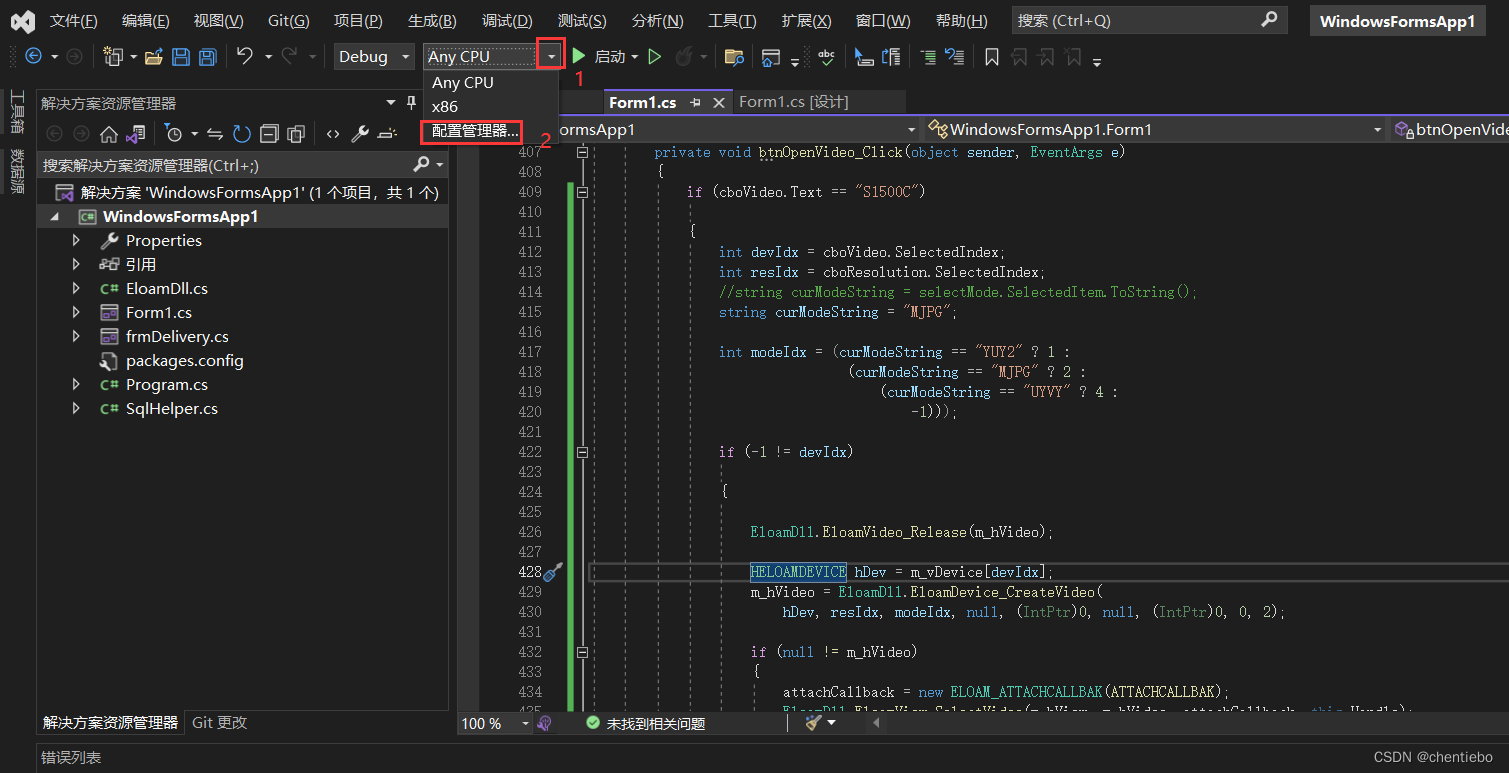Pin the Solution Explorer panel
Viewport: 1509px width, 773px height.
tap(413, 103)
